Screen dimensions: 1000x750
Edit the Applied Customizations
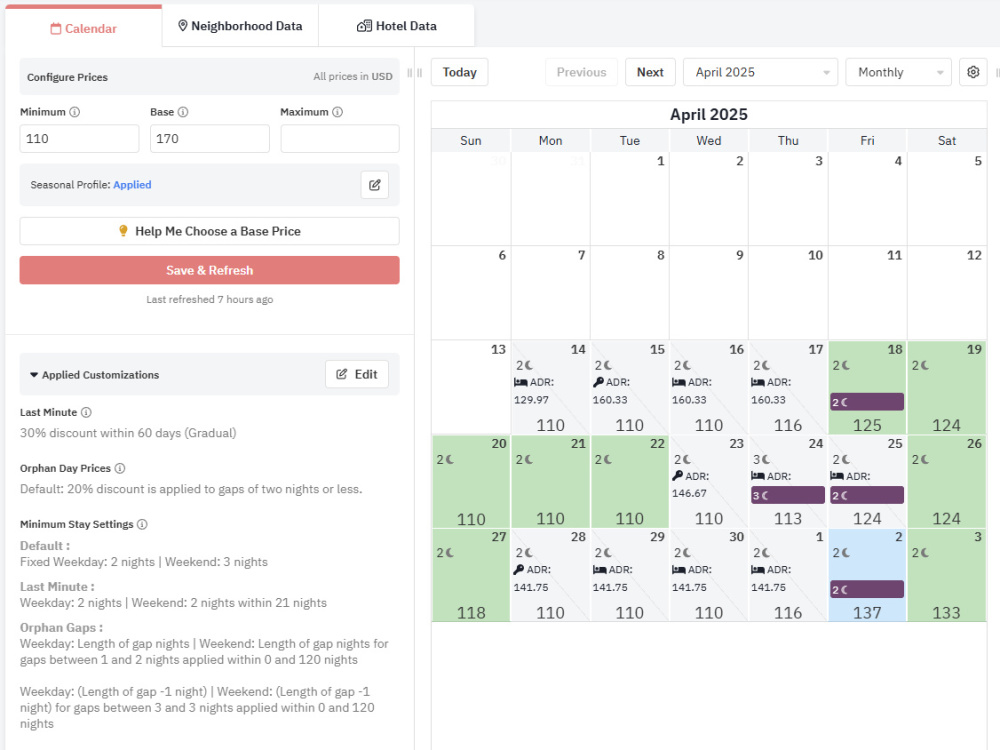coord(357,374)
